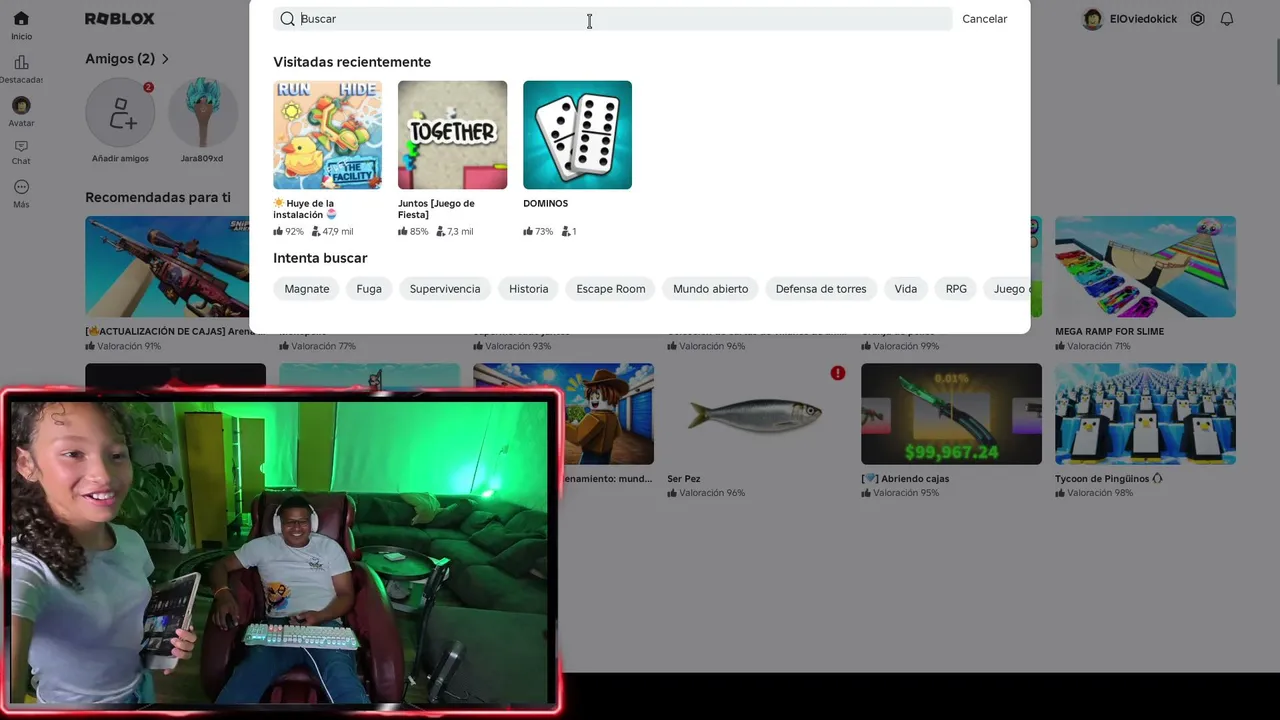Screen dimensions: 1280x720
Task: Click the Juntos [Juego de Fiesta] title
Action: click(436, 209)
